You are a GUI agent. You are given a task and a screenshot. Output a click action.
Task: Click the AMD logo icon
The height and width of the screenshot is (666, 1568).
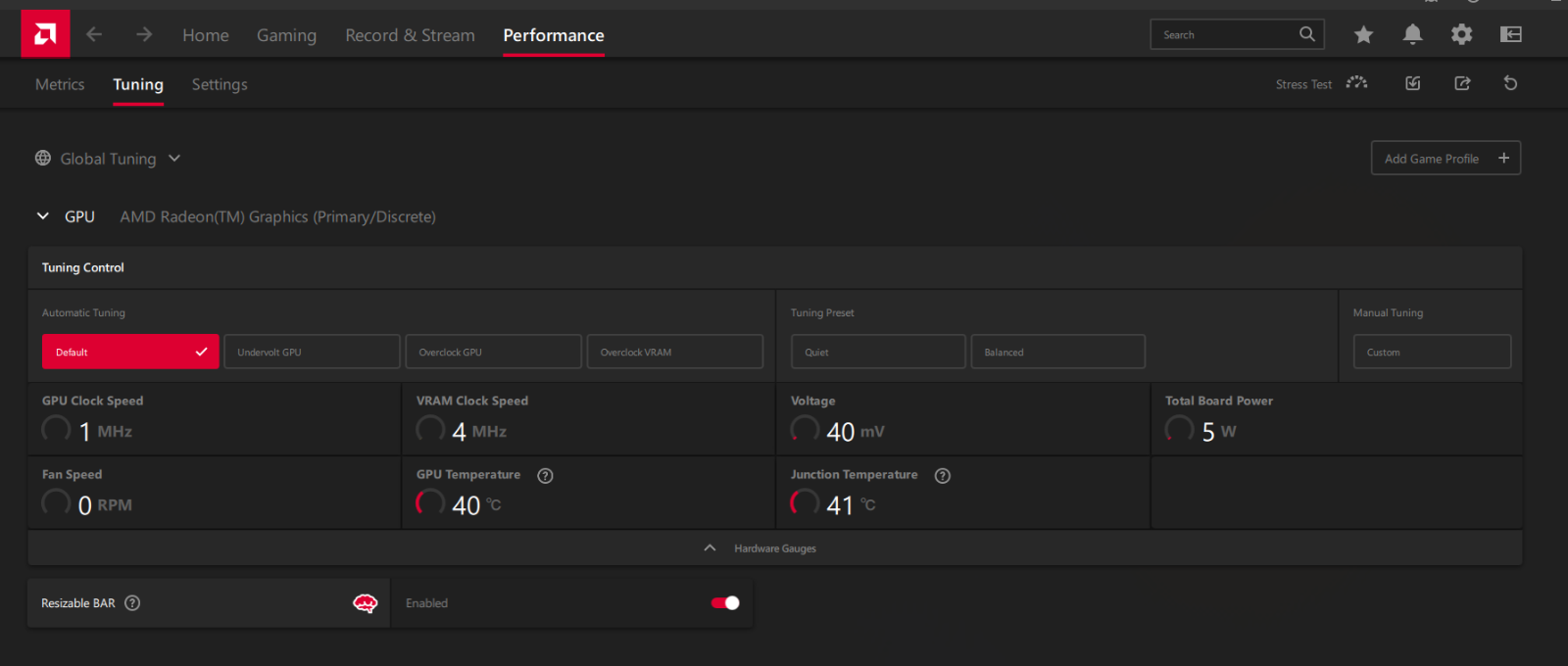[x=45, y=34]
